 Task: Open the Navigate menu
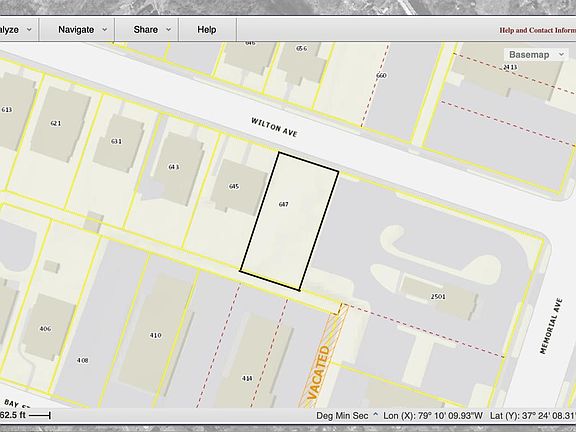(x=76, y=30)
